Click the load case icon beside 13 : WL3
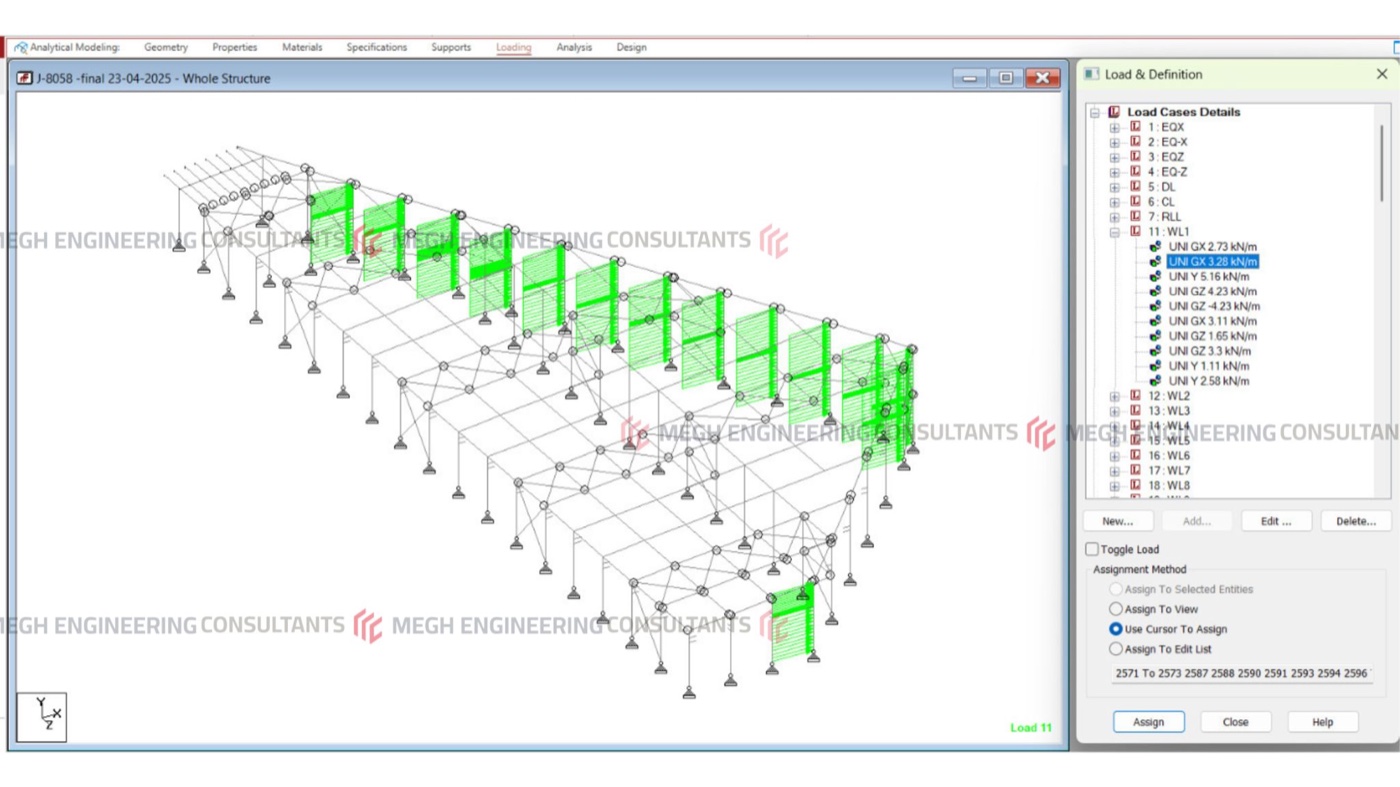 click(1135, 411)
